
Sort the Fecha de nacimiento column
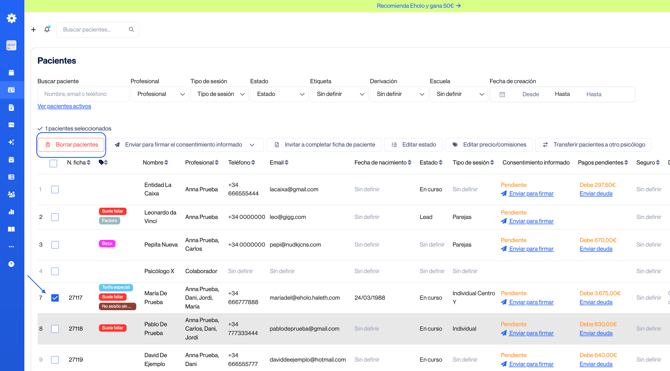[x=382, y=162]
